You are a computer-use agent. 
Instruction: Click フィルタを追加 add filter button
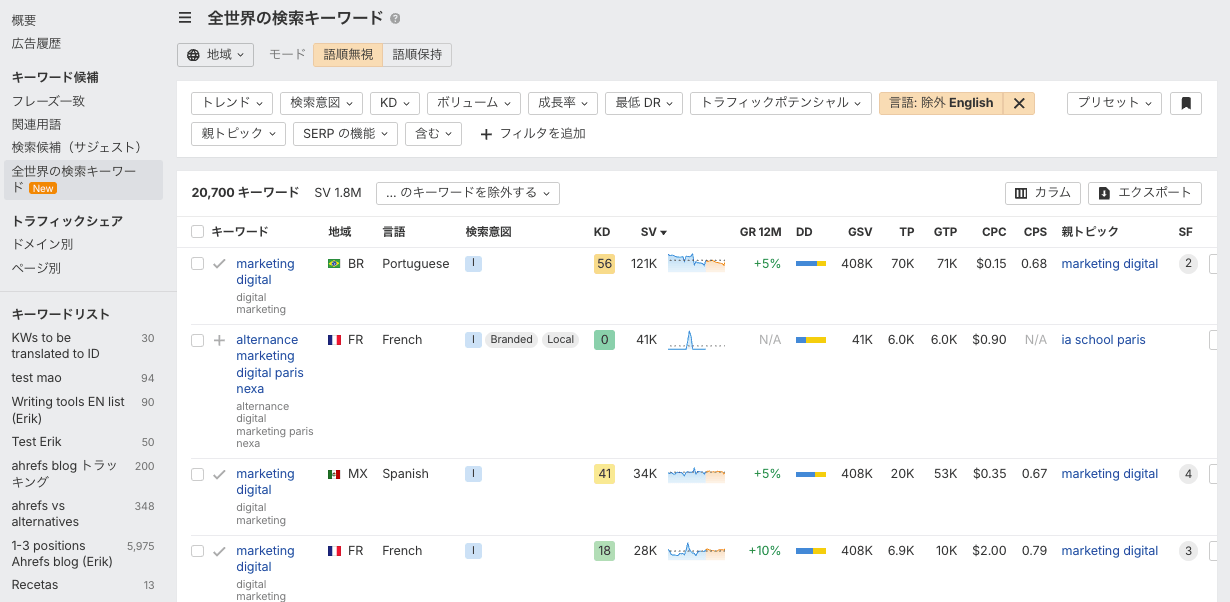(x=533, y=134)
